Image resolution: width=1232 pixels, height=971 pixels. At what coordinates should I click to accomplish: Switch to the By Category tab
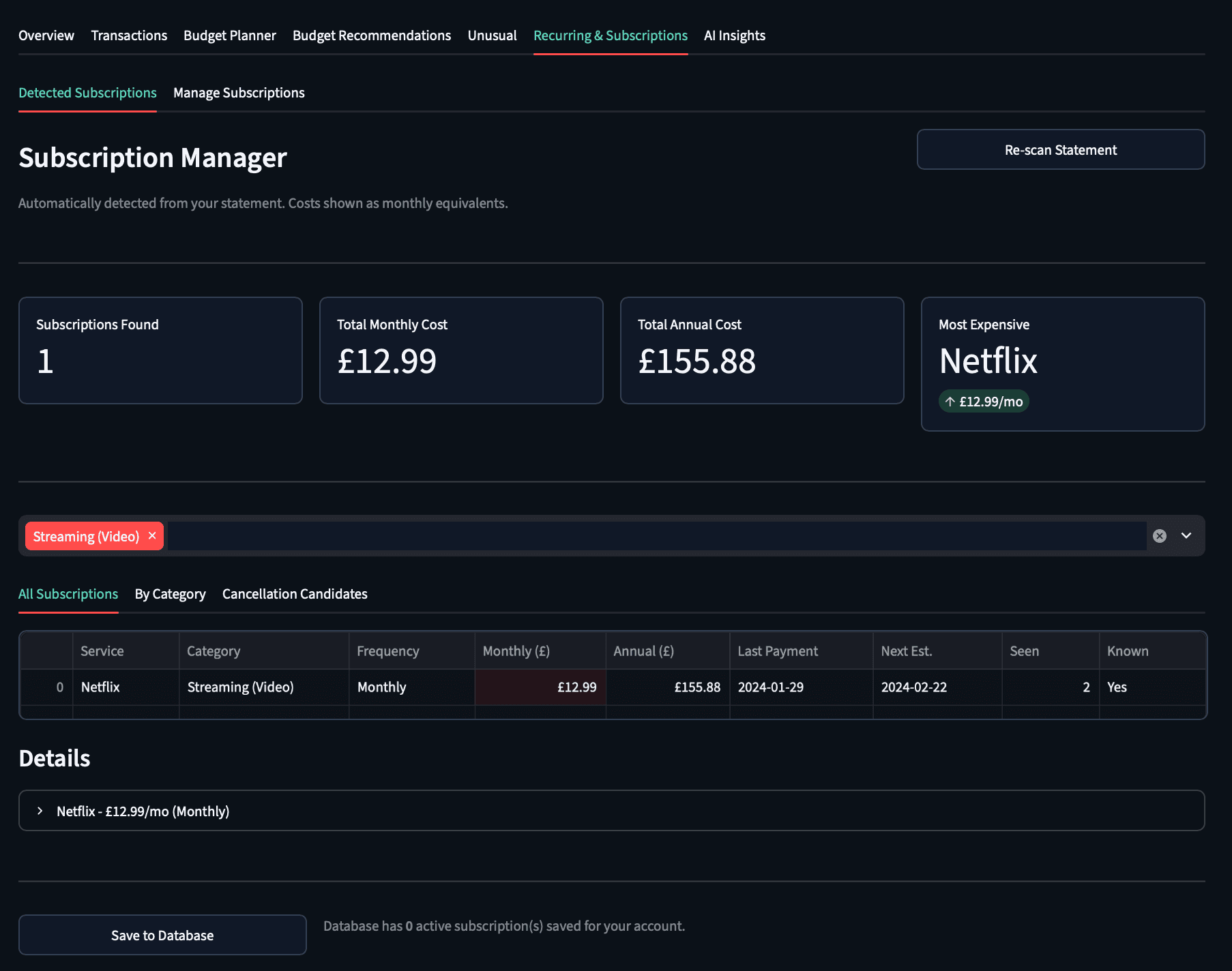click(x=171, y=594)
